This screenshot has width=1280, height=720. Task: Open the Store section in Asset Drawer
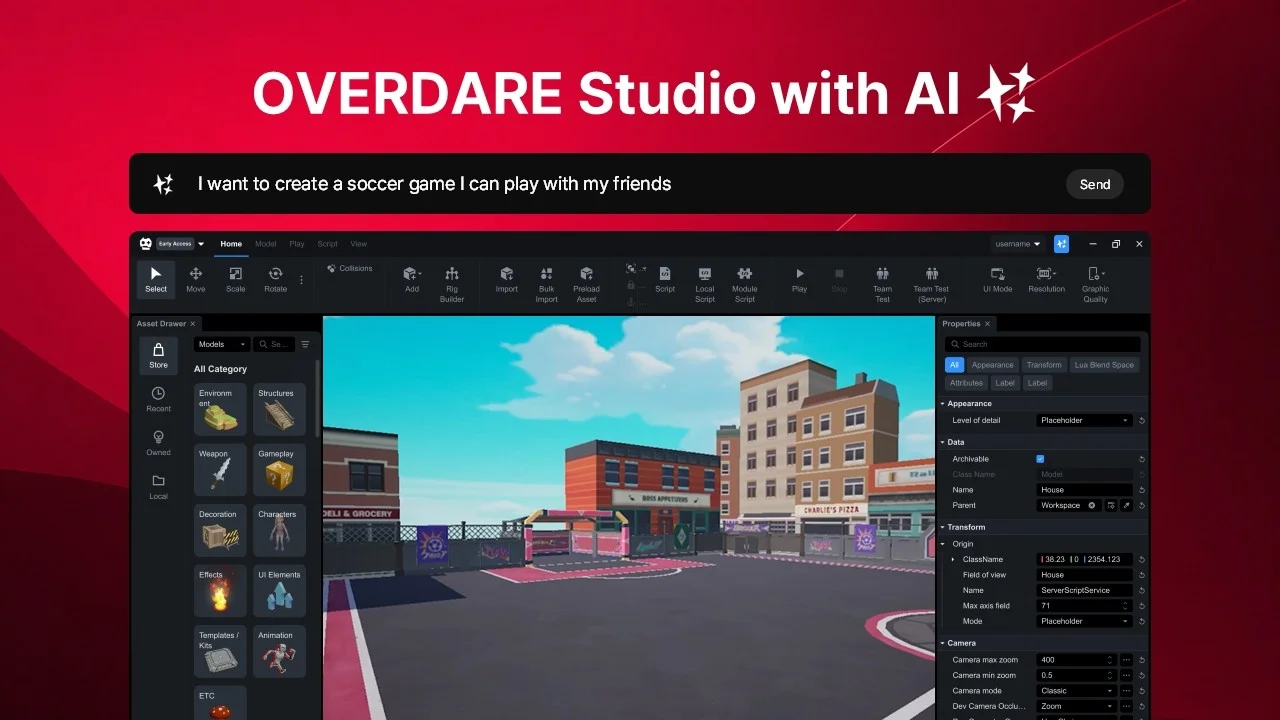click(158, 355)
